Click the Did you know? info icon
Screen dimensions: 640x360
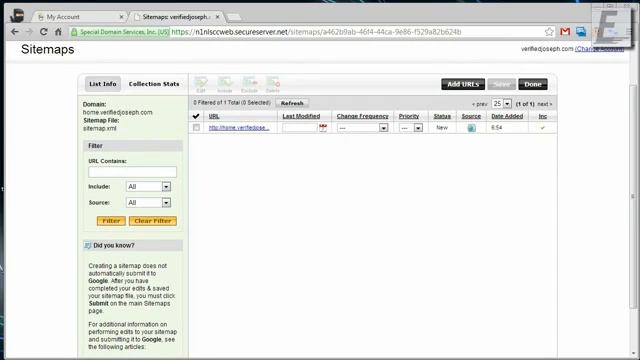tap(87, 245)
